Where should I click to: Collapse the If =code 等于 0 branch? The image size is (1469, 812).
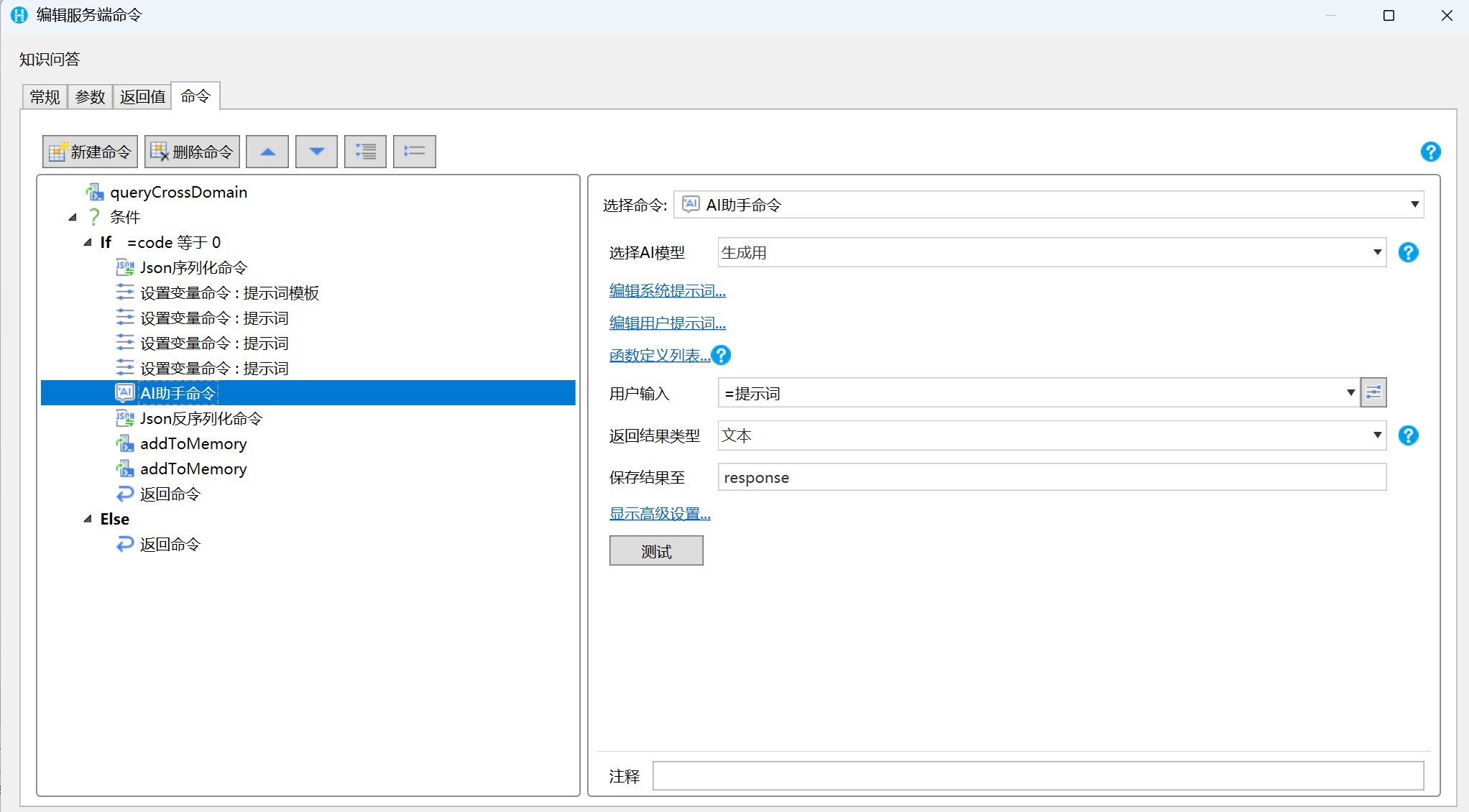[x=88, y=242]
